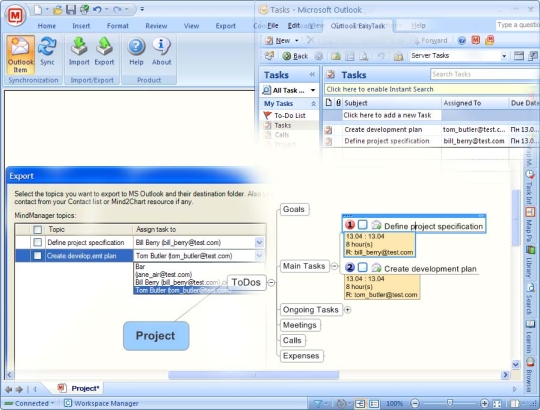Click the New document icon in quick toolbar
Screen dimensions: 540x410
[x=38, y=10]
